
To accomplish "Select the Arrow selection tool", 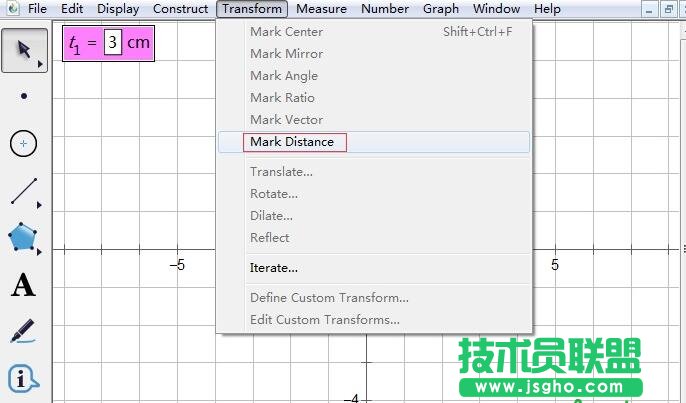I will (22, 50).
